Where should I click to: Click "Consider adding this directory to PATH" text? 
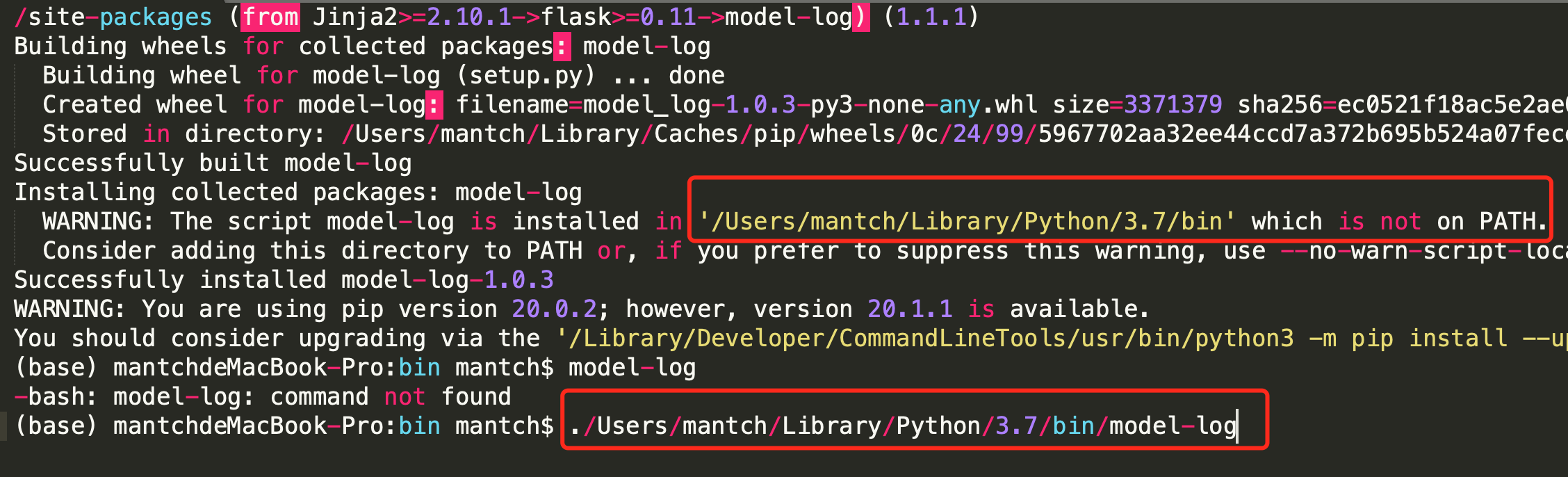[312, 251]
